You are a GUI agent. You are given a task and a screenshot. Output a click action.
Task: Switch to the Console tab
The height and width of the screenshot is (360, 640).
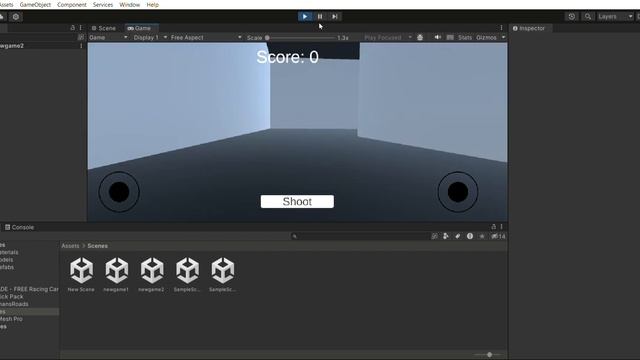(x=20, y=227)
